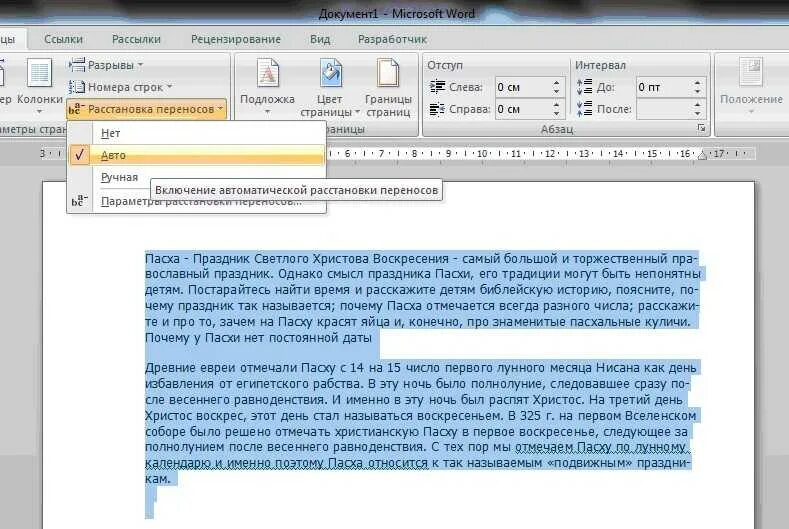789x529 pixels.
Task: Expand the Колонки dropdown arrow
Action: (39, 111)
